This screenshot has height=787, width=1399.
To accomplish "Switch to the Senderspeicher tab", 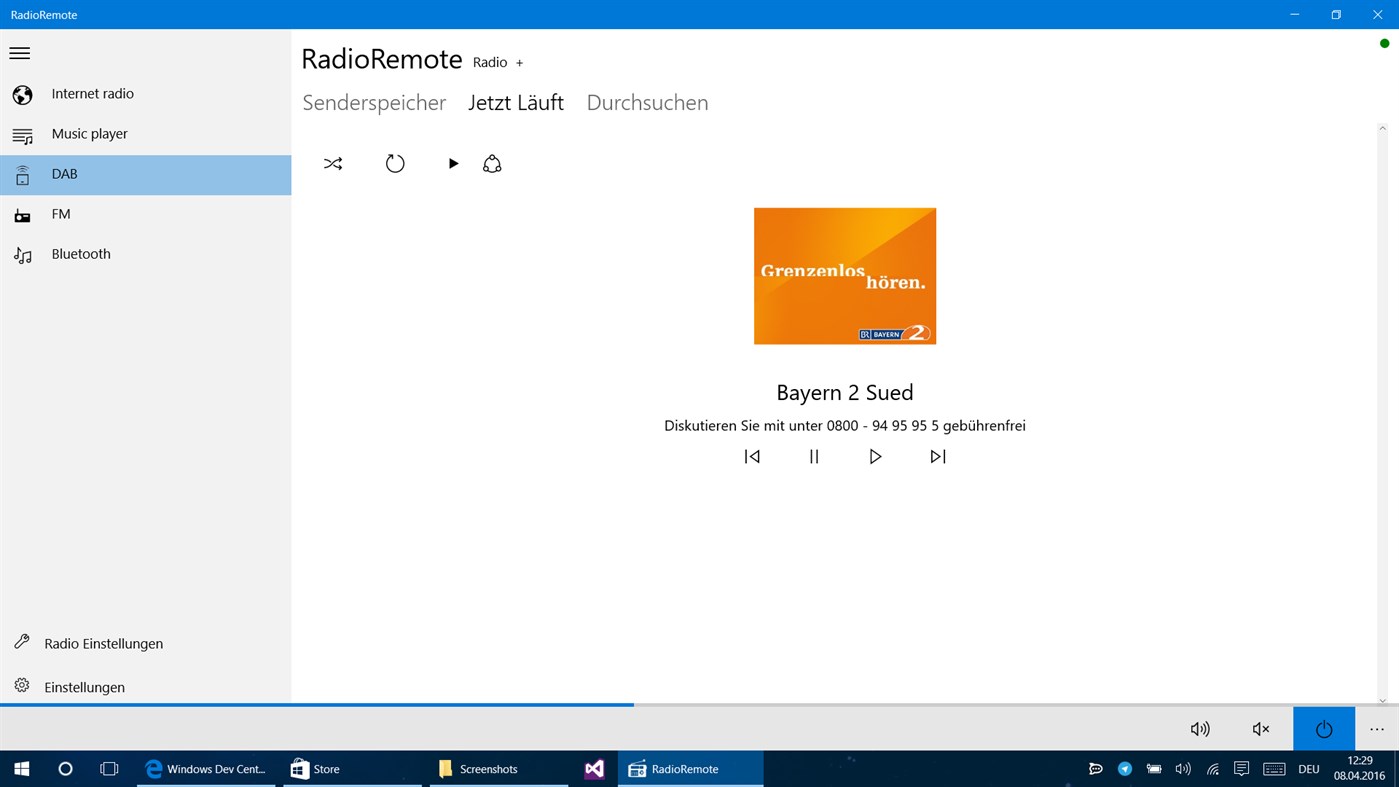I will (x=374, y=101).
